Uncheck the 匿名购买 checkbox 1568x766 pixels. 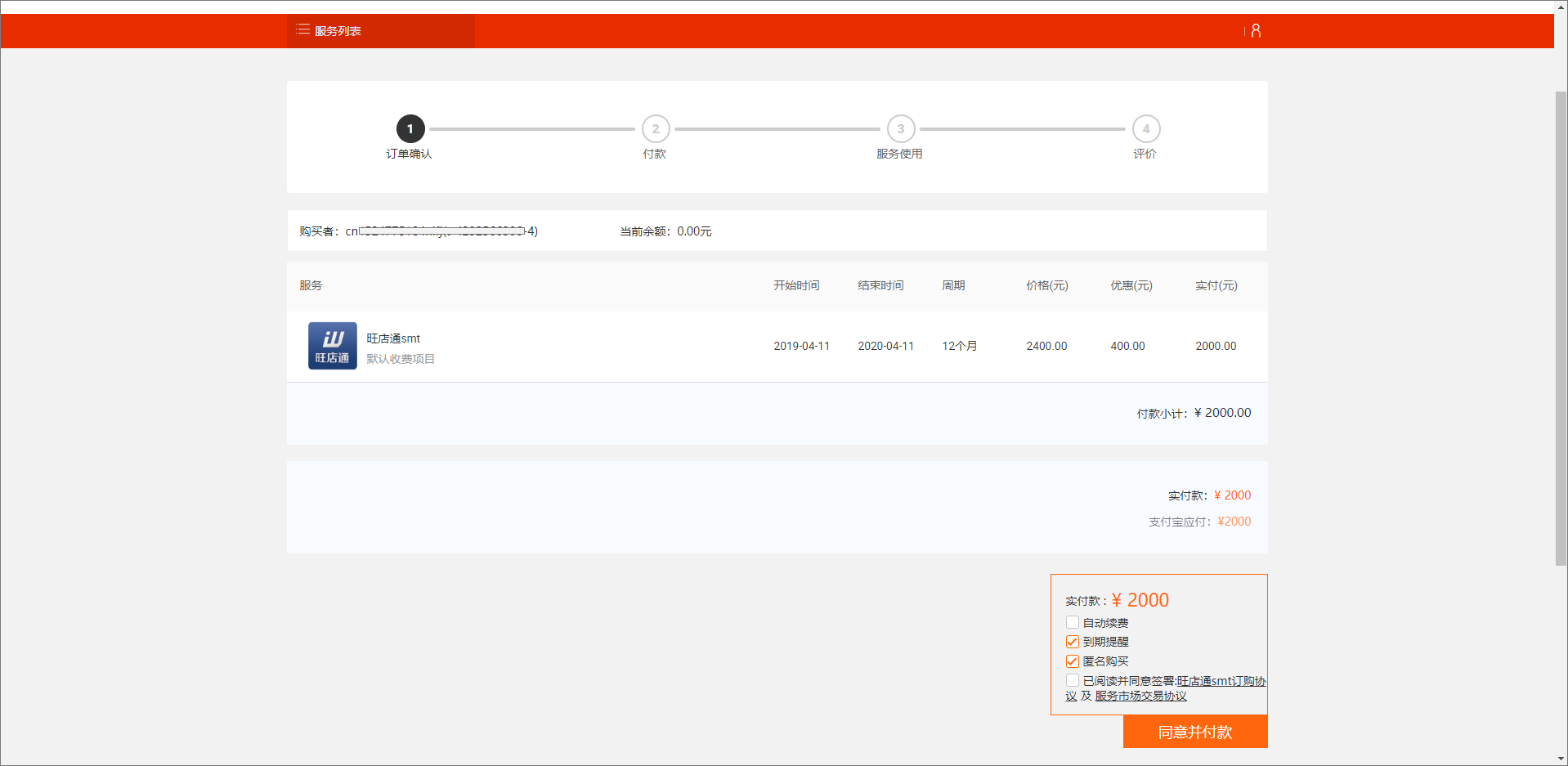coord(1073,661)
